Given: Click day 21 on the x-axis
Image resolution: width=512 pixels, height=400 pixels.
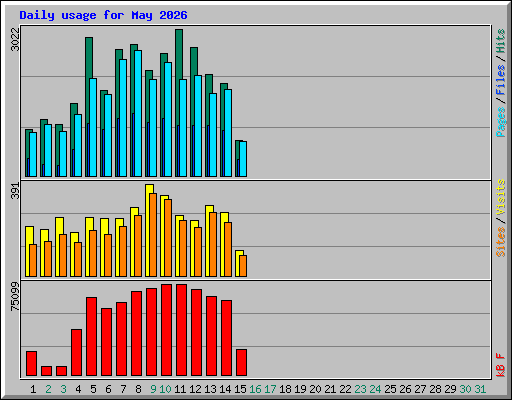Looking at the screenshot, I should click(330, 389).
